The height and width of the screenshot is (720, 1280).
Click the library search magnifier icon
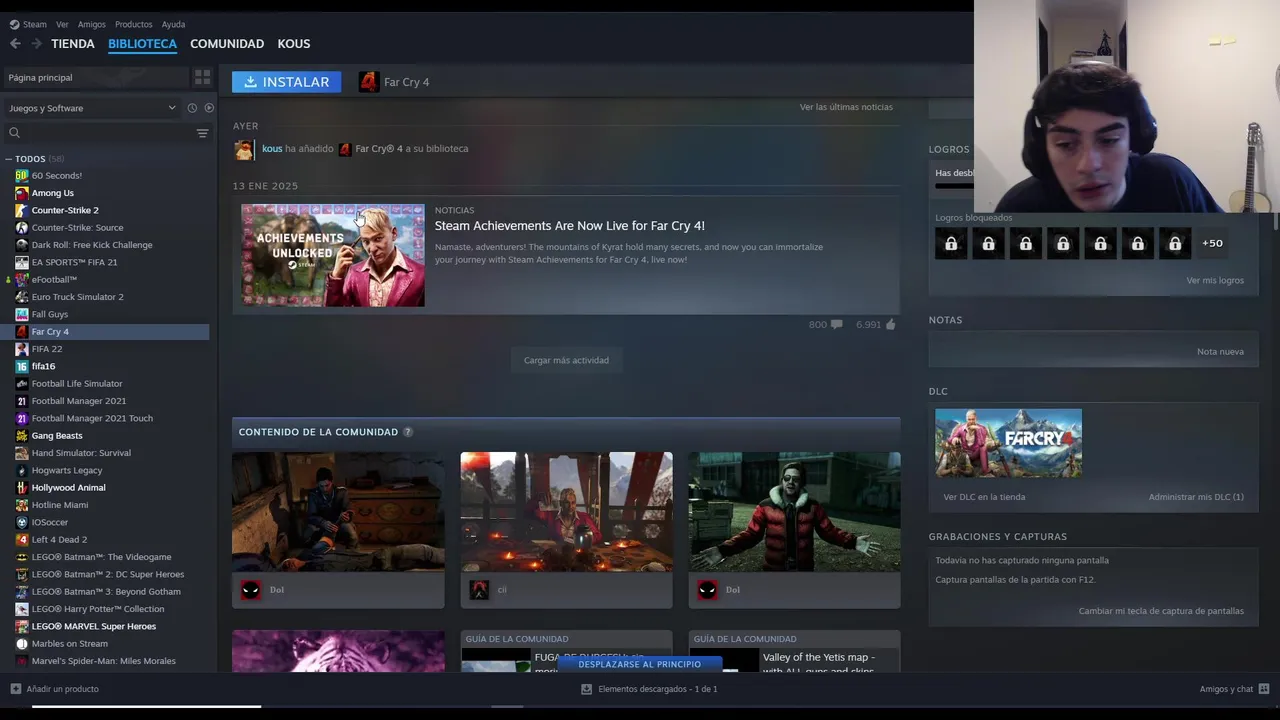point(14,133)
